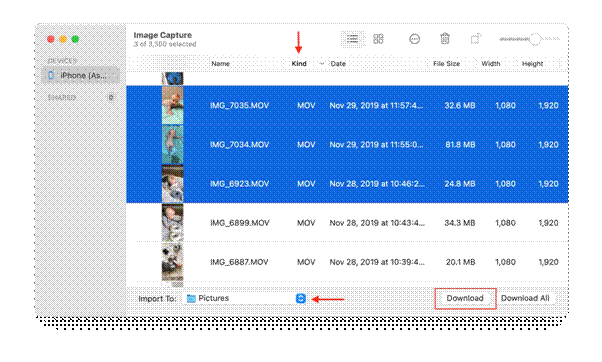
Task: Click the Download All button
Action: coord(525,298)
